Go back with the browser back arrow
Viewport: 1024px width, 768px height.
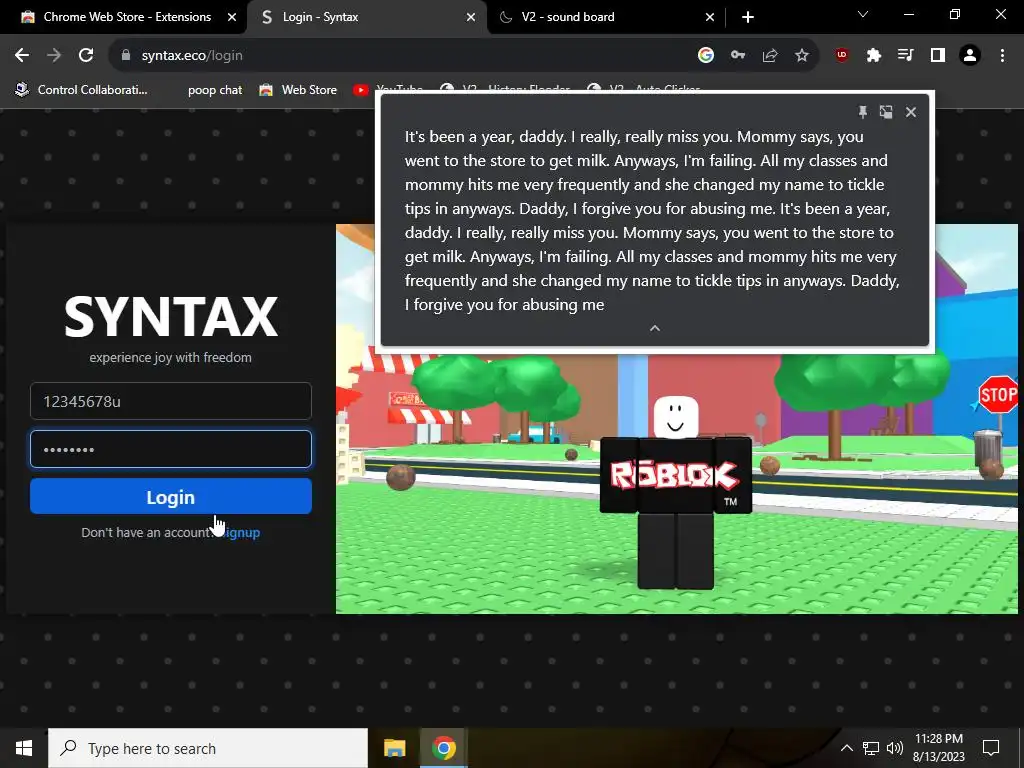[22, 56]
